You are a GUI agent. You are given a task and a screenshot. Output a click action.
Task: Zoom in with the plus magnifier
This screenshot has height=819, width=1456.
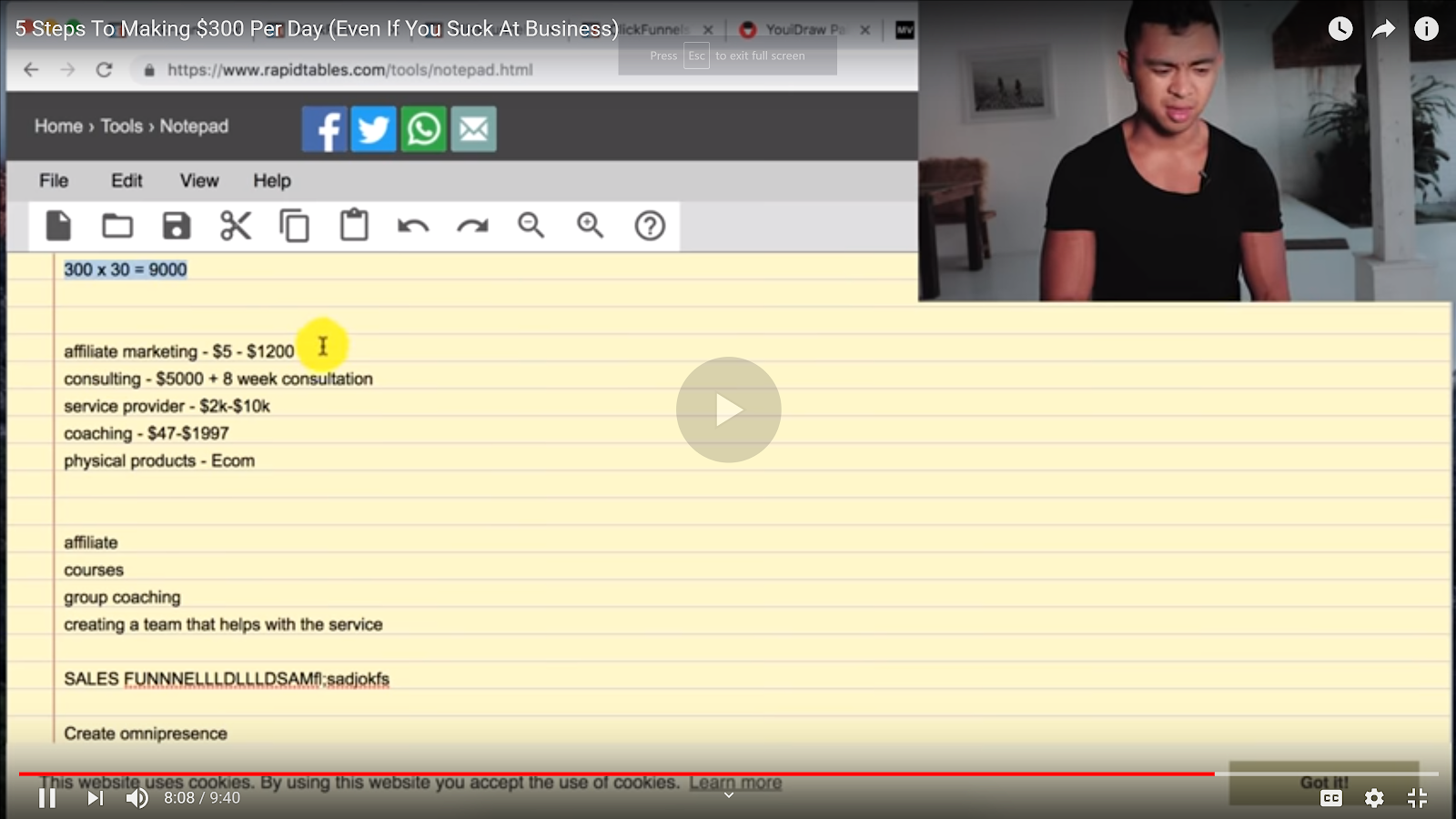[x=591, y=226]
